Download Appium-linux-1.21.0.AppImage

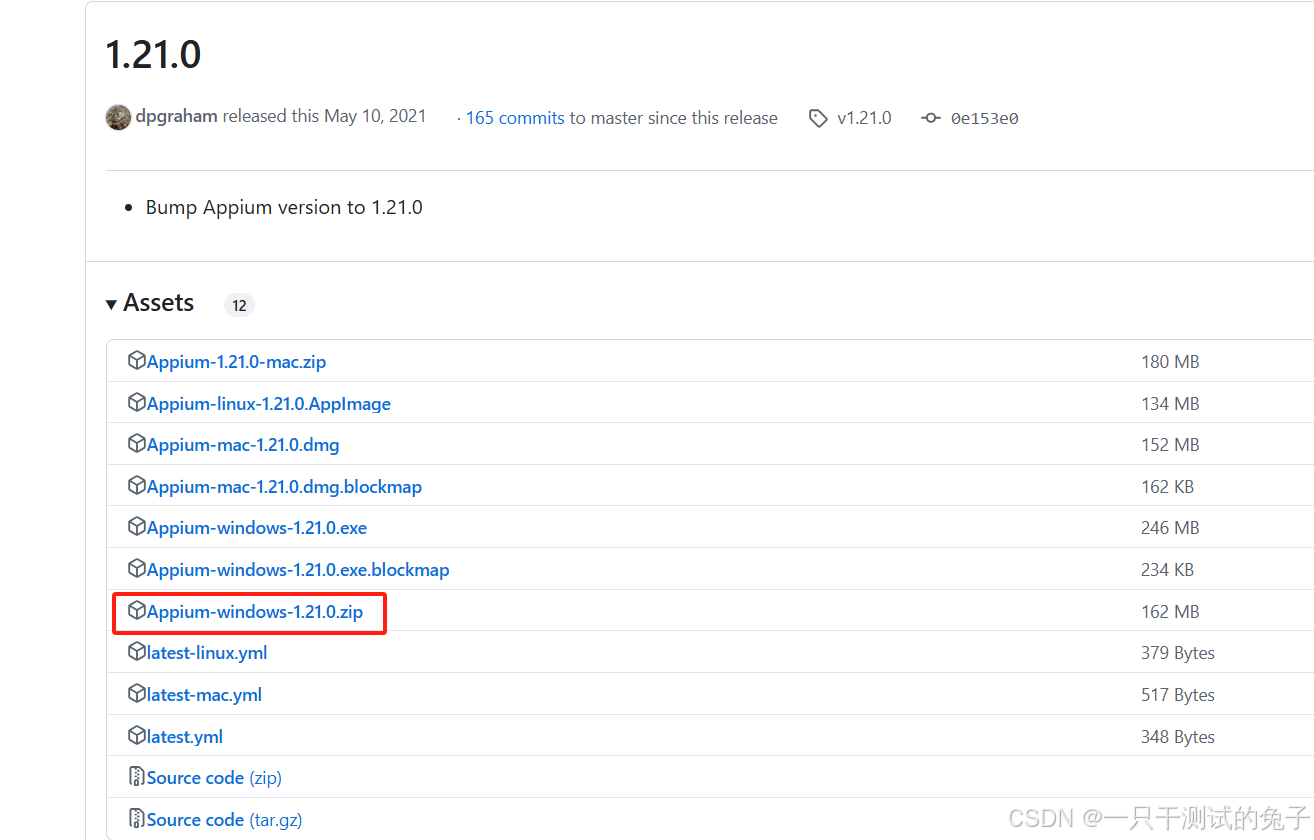[269, 404]
